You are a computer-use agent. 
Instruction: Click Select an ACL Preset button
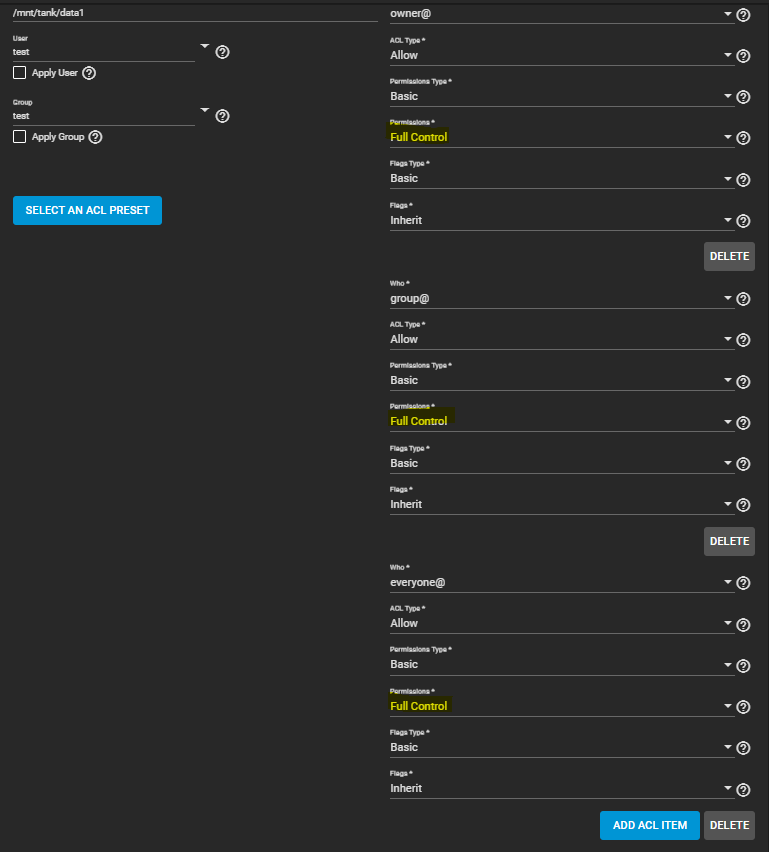[87, 211]
